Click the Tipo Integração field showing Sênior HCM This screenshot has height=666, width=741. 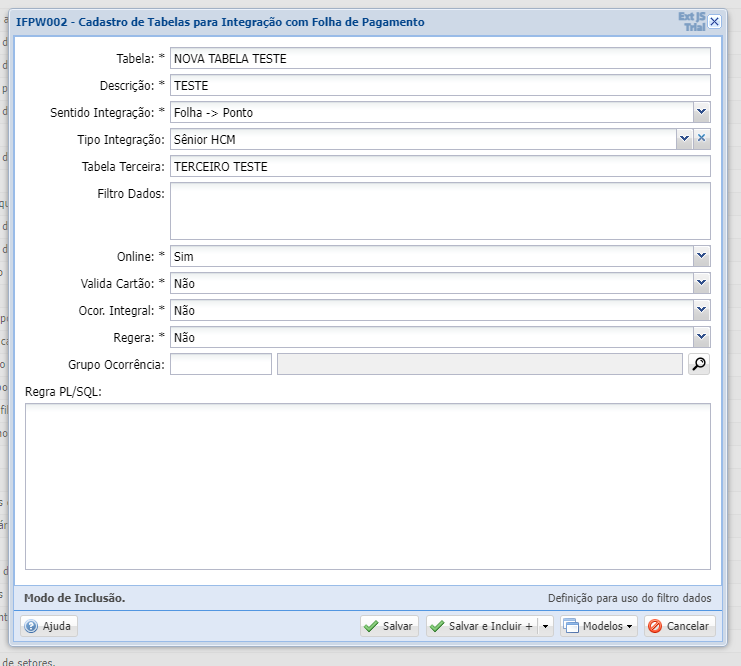coord(423,139)
